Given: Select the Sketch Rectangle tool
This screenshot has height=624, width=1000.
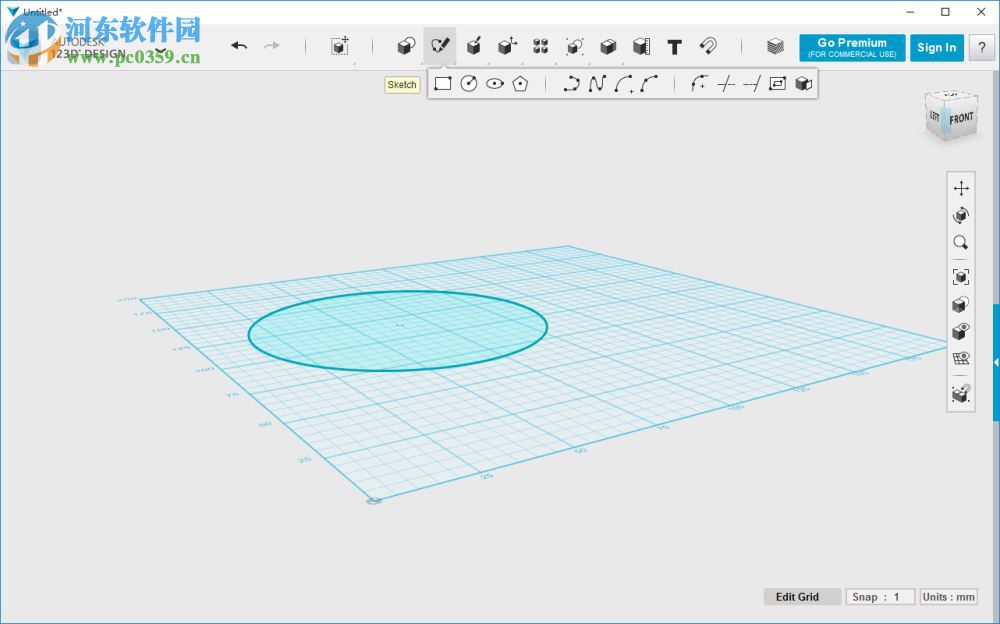Looking at the screenshot, I should (443, 84).
